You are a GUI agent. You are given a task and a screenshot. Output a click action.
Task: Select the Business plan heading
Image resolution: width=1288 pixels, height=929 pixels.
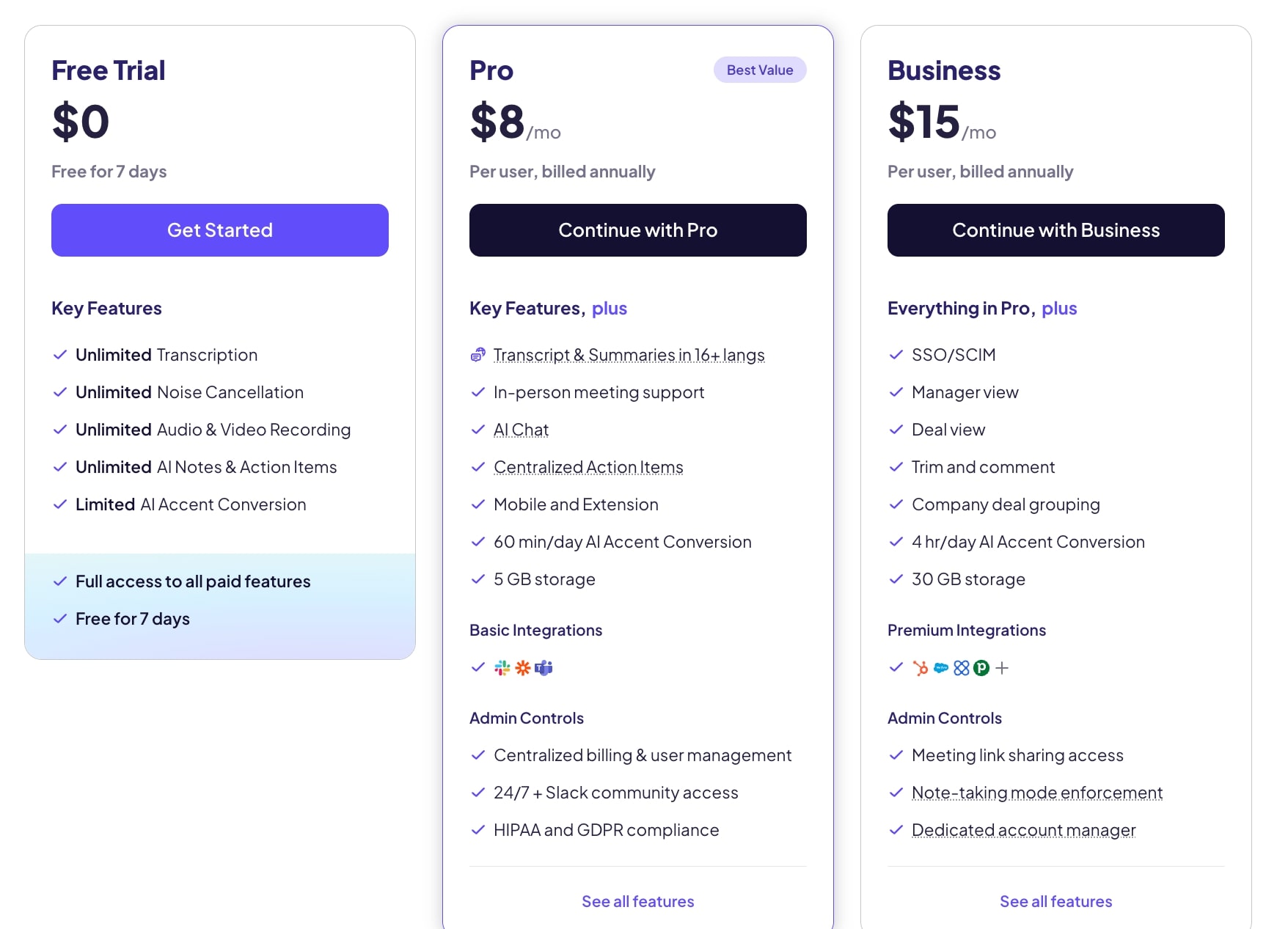944,70
